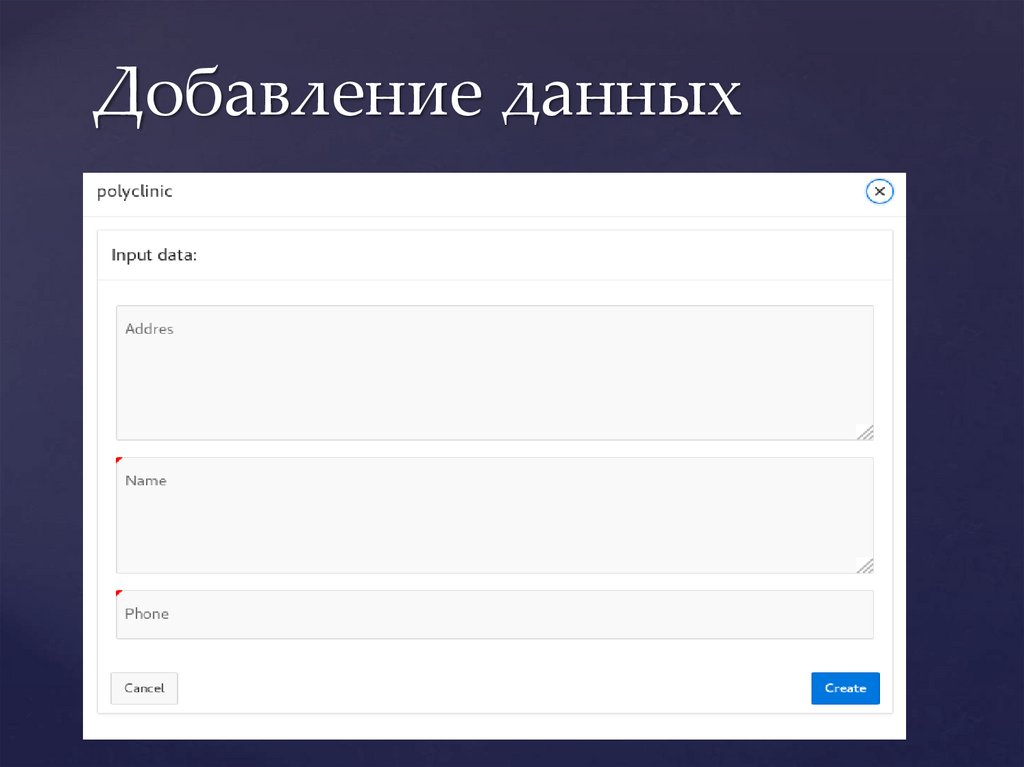Image resolution: width=1024 pixels, height=767 pixels.
Task: Click the circled X close icon
Action: (x=879, y=191)
